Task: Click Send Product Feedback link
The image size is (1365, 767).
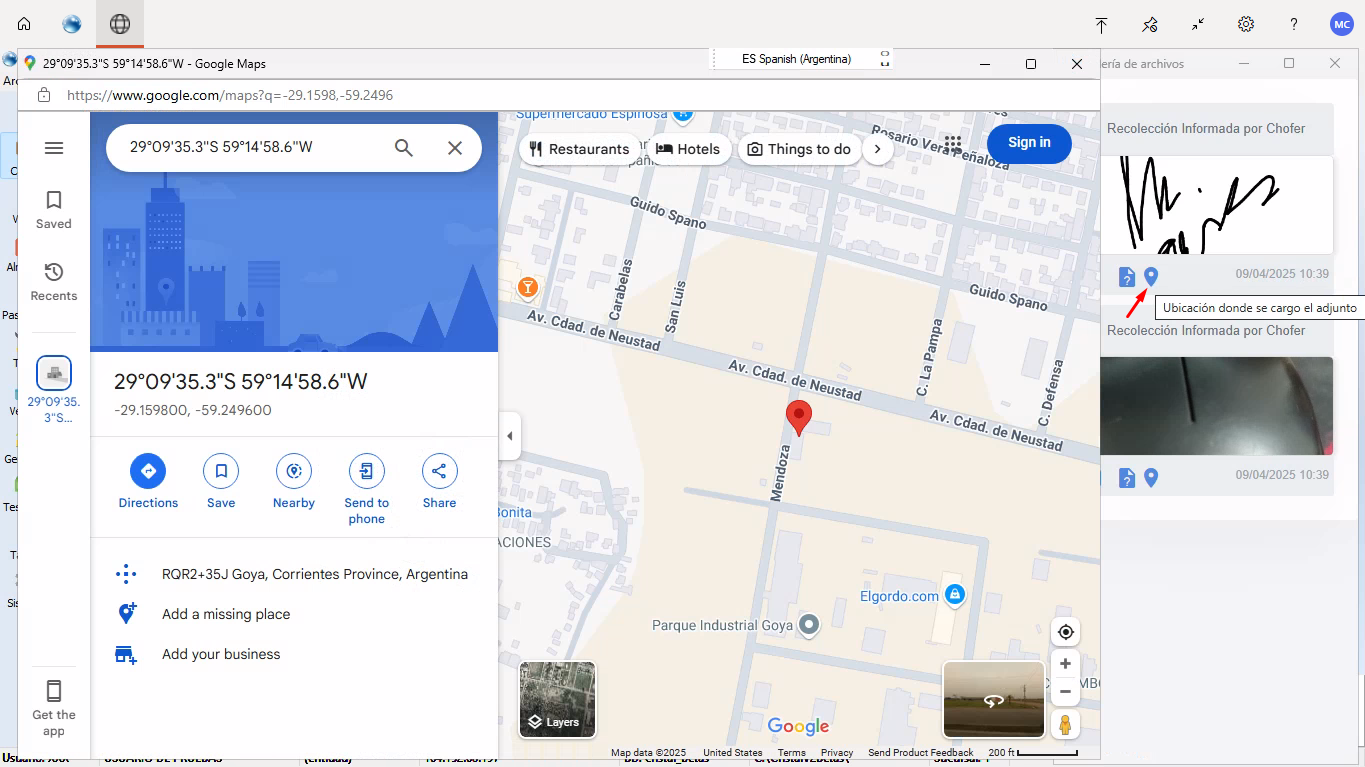Action: point(920,753)
